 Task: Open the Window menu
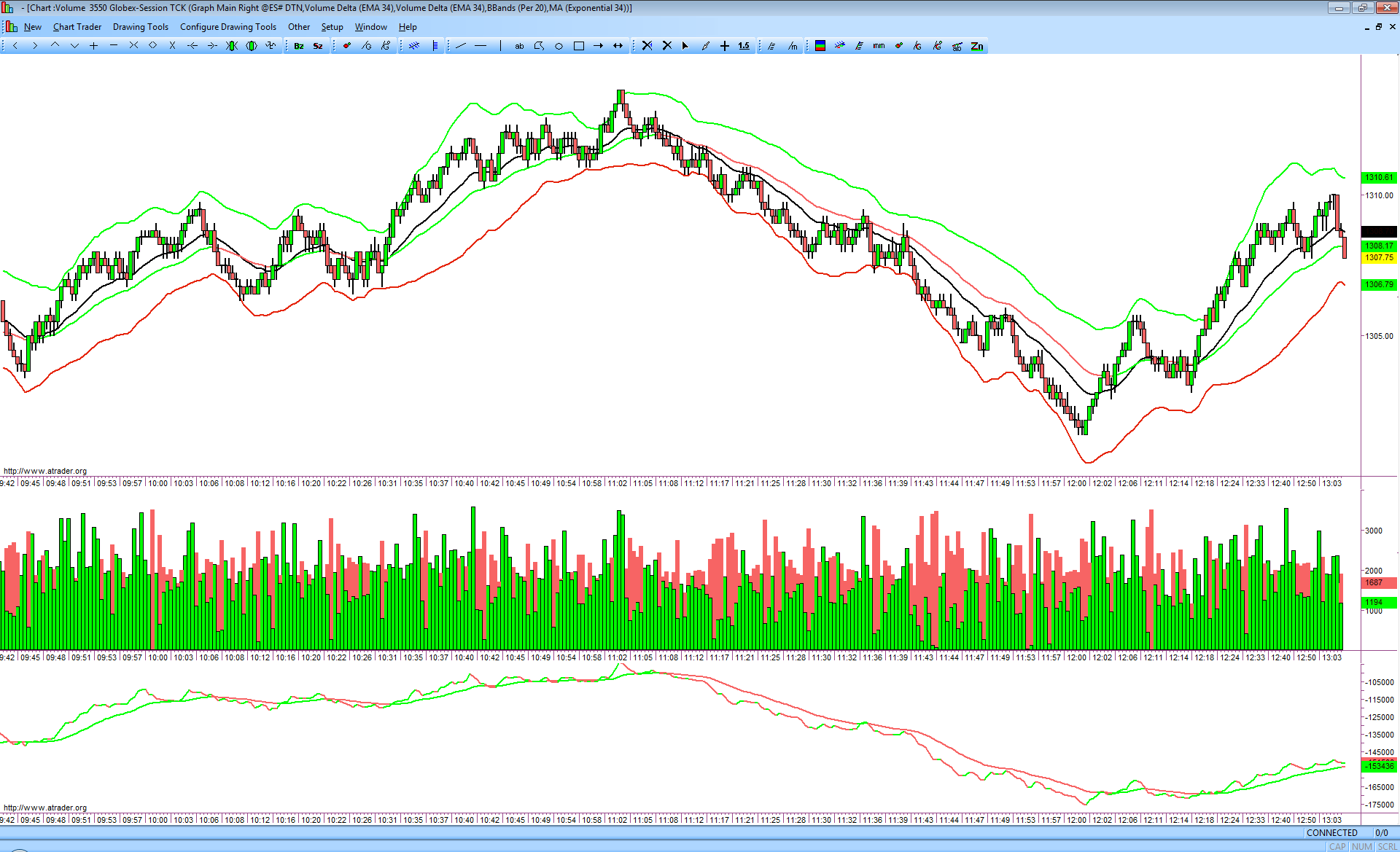point(371,27)
